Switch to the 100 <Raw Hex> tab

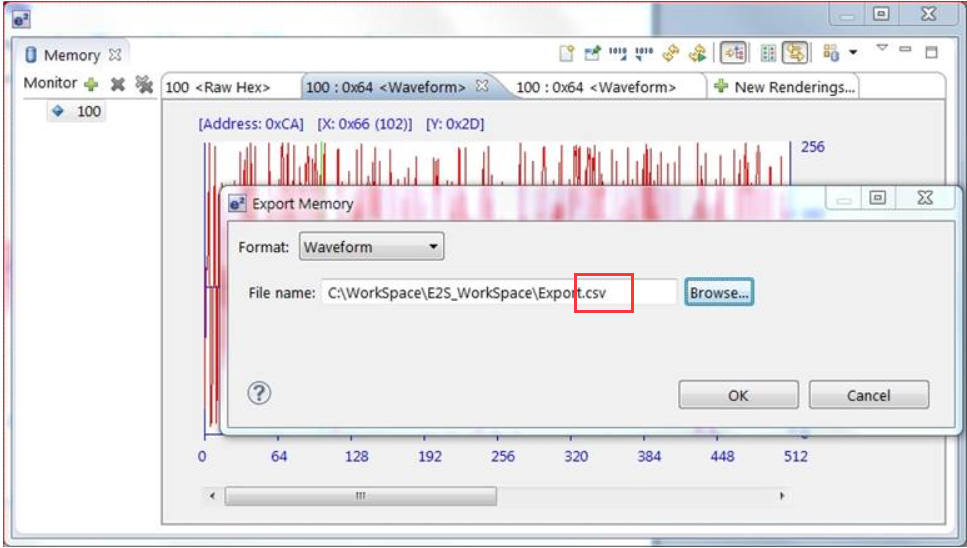point(218,88)
